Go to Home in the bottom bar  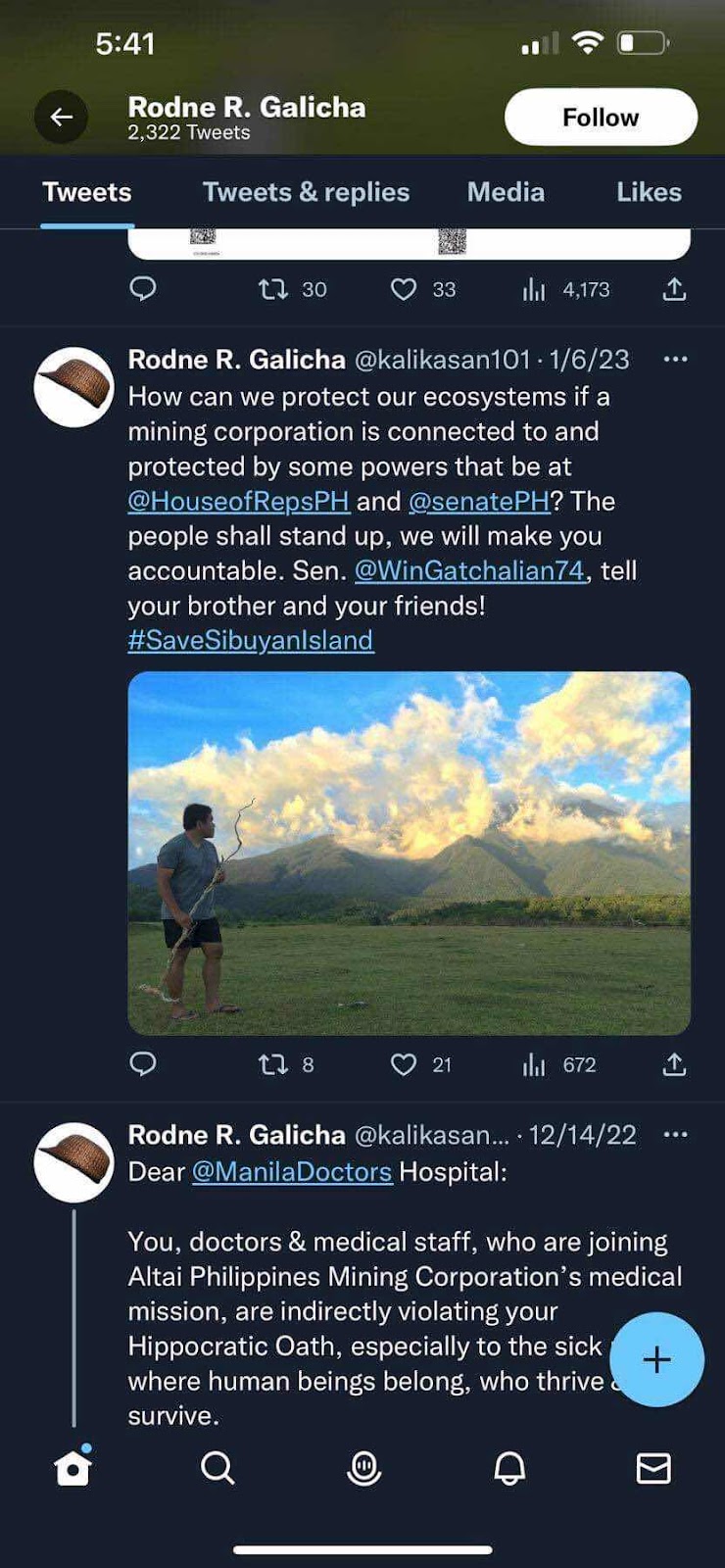click(72, 1468)
